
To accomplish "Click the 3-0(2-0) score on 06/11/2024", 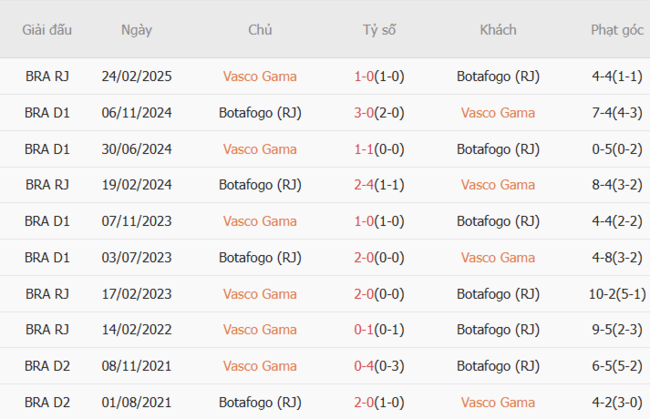I will (379, 112).
